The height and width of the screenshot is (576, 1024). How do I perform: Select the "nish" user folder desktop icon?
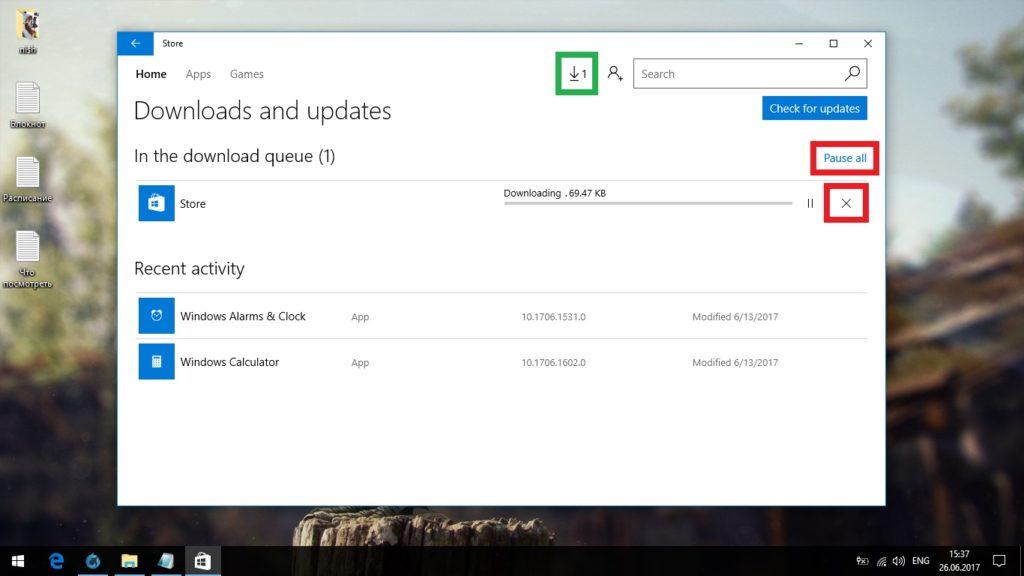pyautogui.click(x=27, y=31)
